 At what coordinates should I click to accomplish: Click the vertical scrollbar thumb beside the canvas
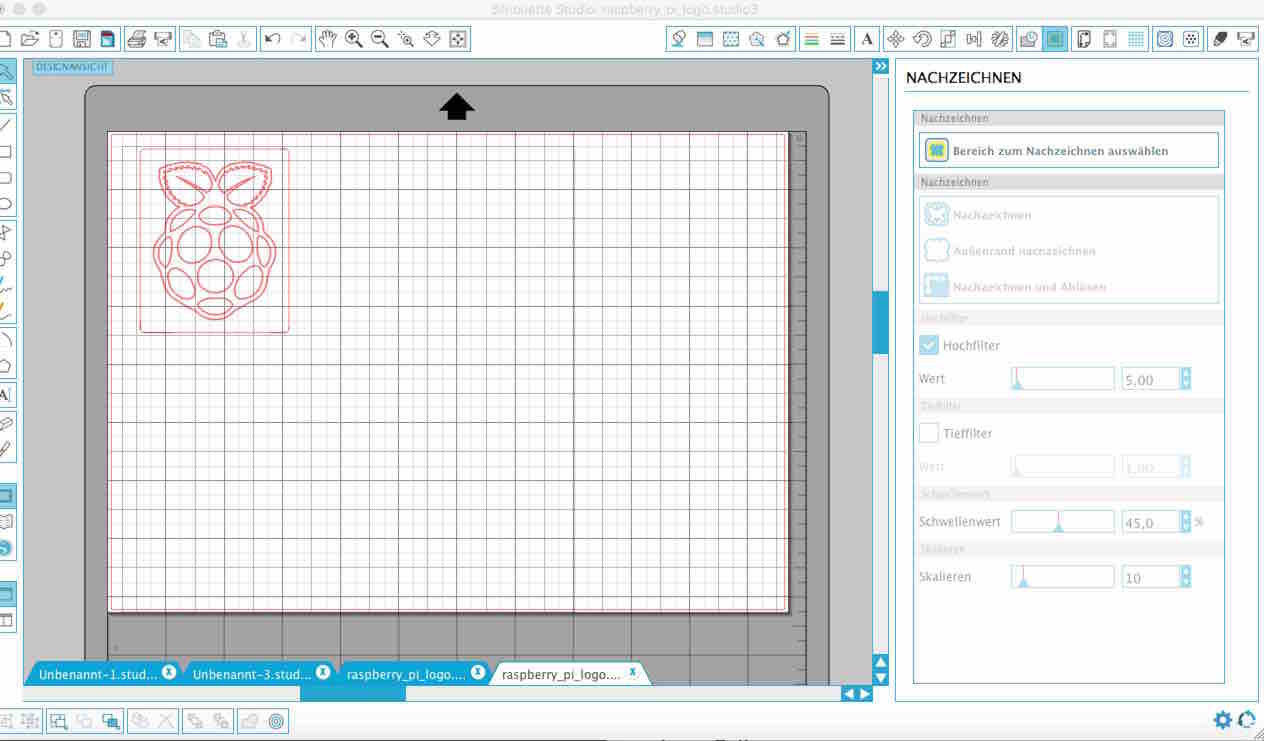click(x=880, y=322)
